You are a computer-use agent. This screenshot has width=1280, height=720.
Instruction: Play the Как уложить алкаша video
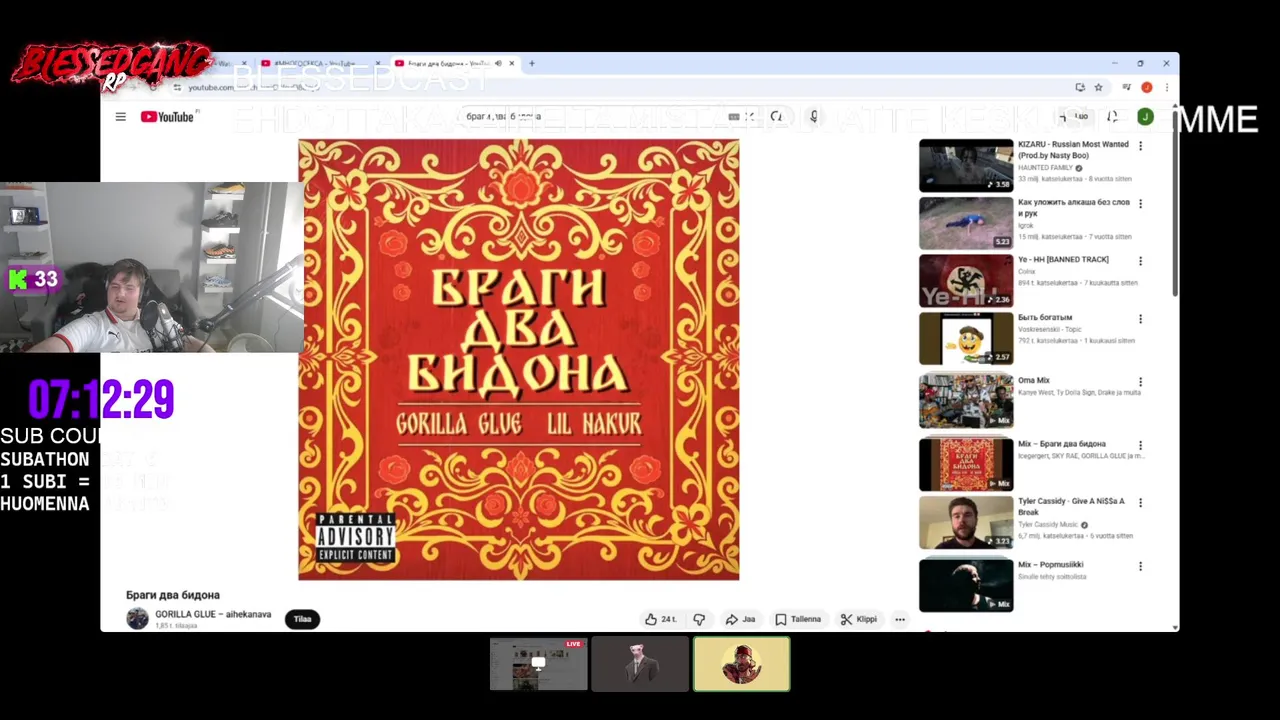(x=966, y=222)
